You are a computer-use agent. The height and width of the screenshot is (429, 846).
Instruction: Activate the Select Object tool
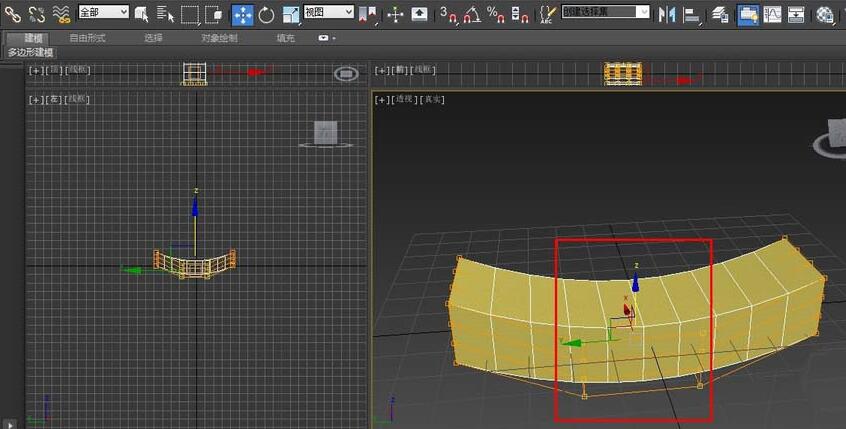coord(141,15)
